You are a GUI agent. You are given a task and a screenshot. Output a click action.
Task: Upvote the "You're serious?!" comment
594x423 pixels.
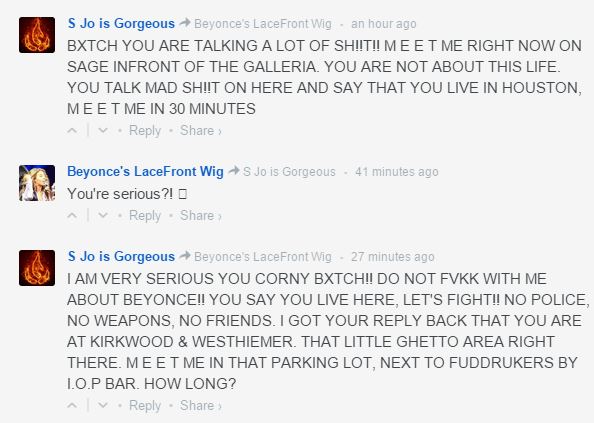(x=72, y=215)
